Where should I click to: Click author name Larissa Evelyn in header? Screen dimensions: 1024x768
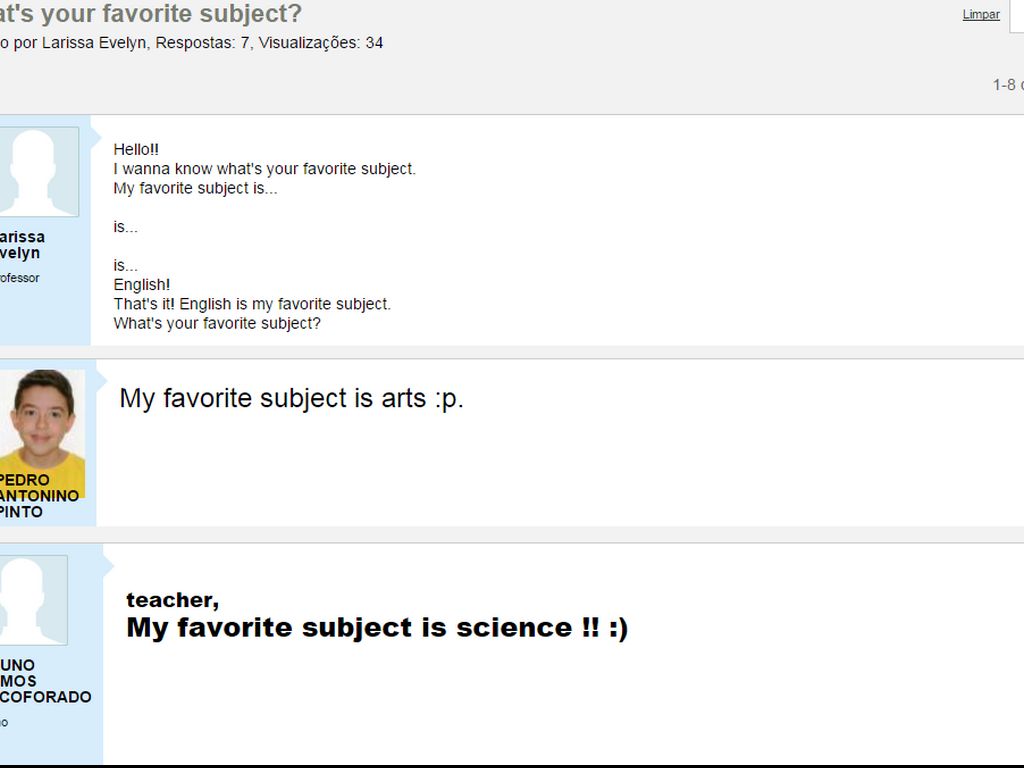click(96, 43)
